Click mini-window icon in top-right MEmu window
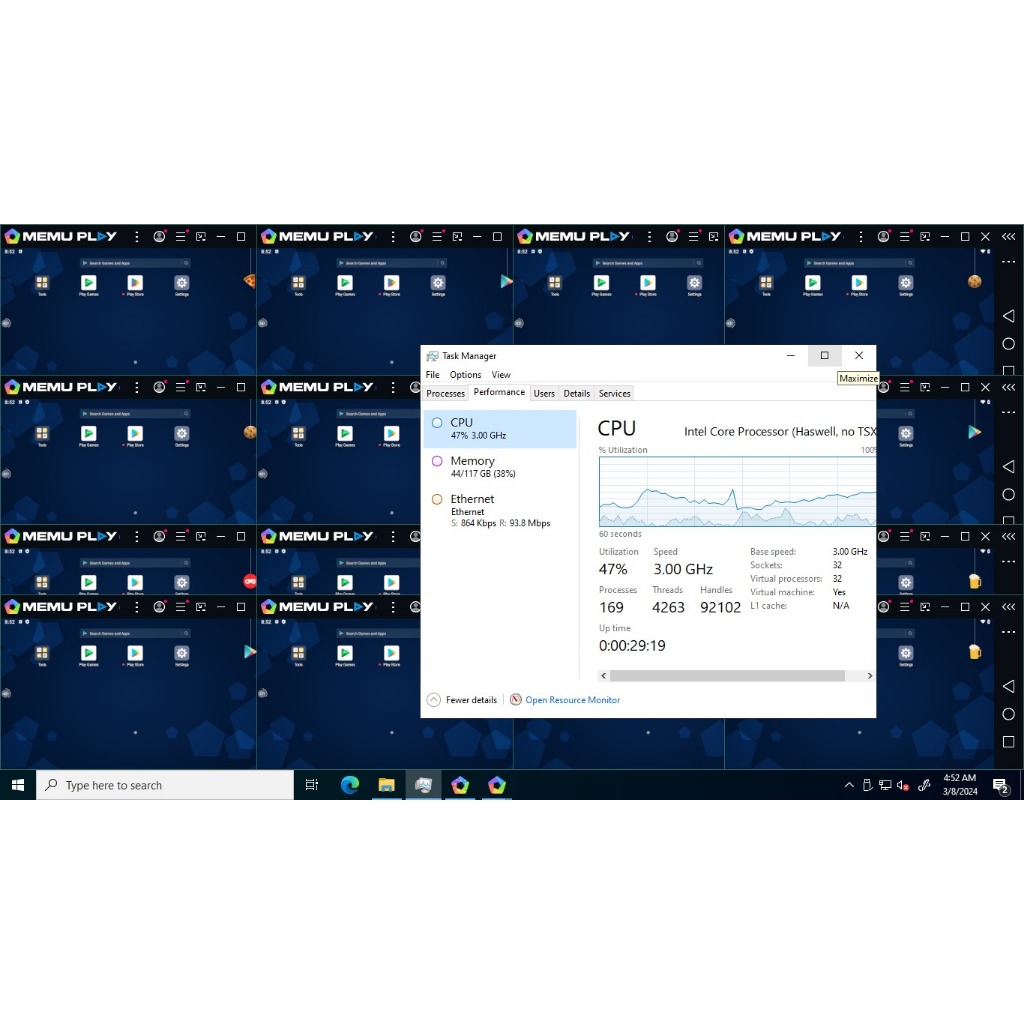Screen dimensions: 1024x1024 point(925,236)
